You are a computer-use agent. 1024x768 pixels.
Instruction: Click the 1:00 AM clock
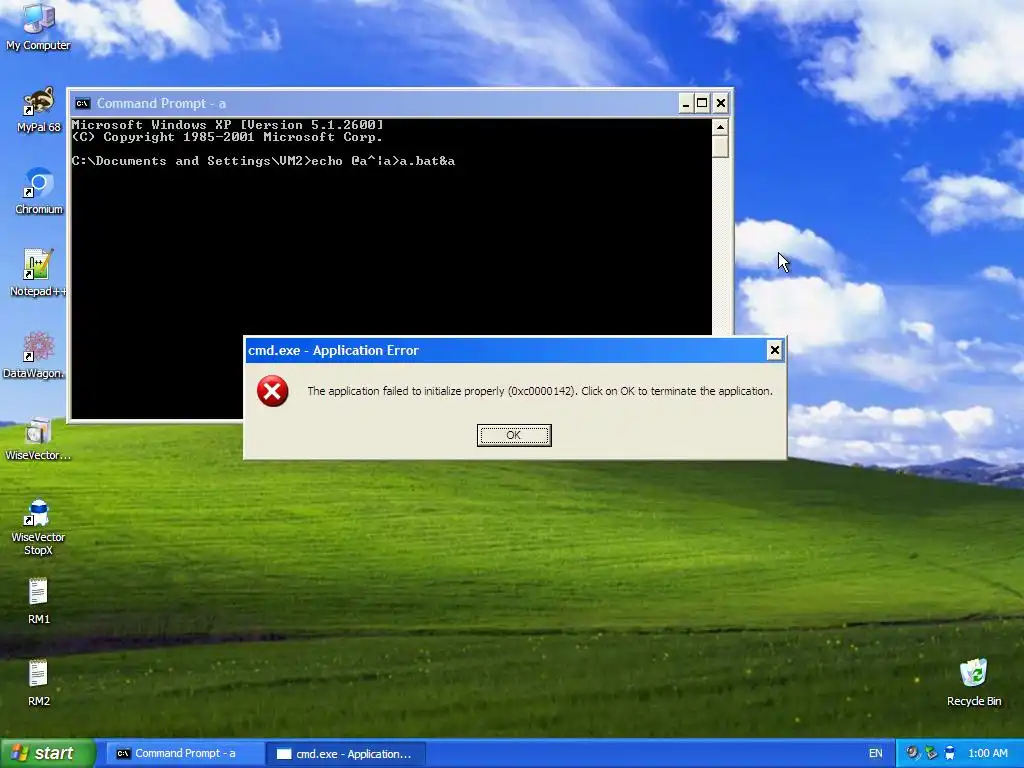(987, 754)
